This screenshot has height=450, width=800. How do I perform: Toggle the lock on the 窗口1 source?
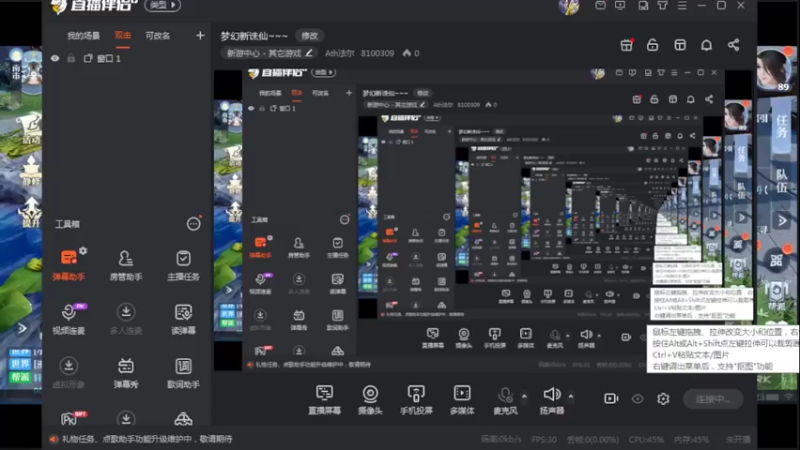tap(71, 59)
